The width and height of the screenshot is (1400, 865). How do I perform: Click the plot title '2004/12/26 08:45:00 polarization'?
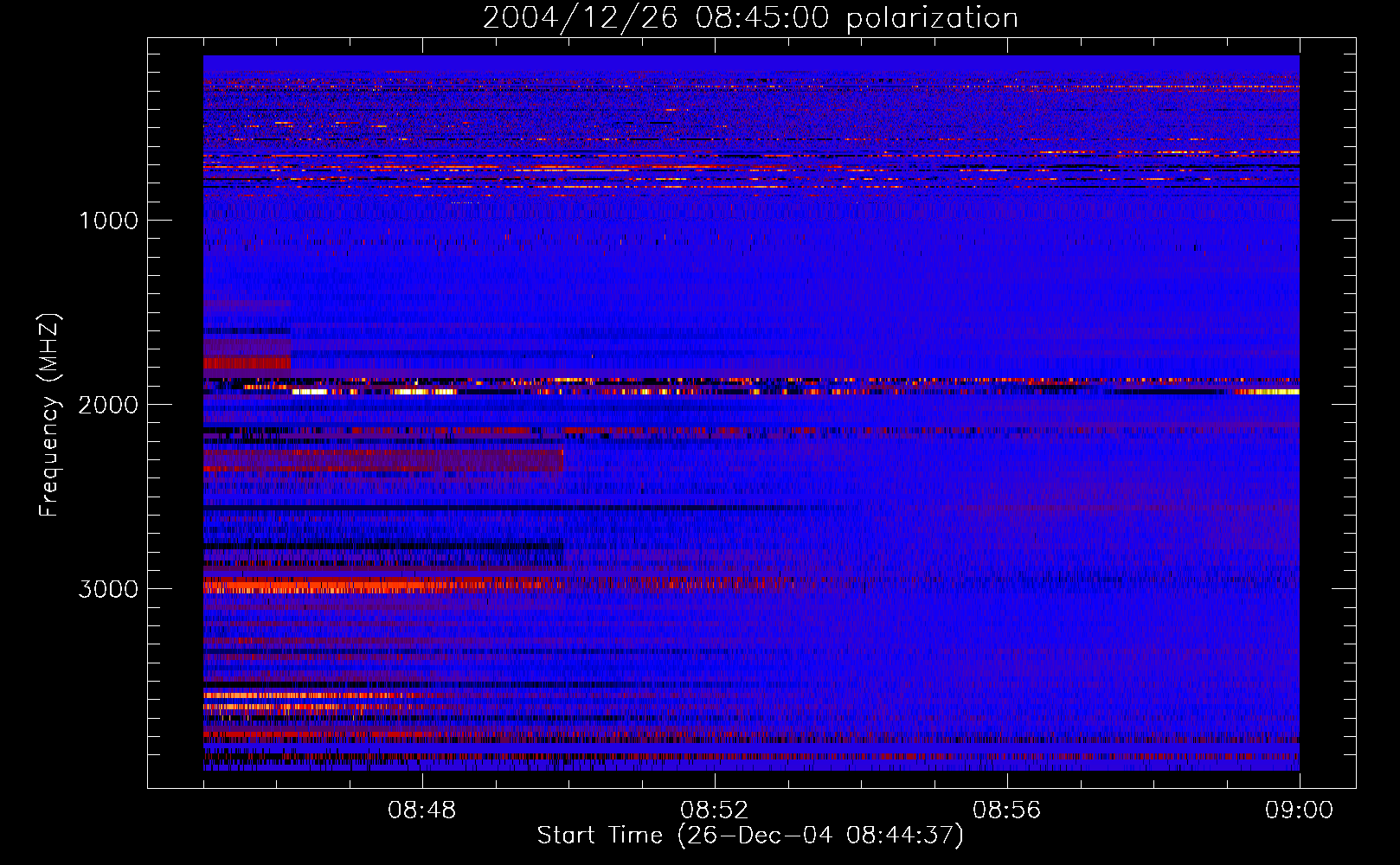(750, 17)
